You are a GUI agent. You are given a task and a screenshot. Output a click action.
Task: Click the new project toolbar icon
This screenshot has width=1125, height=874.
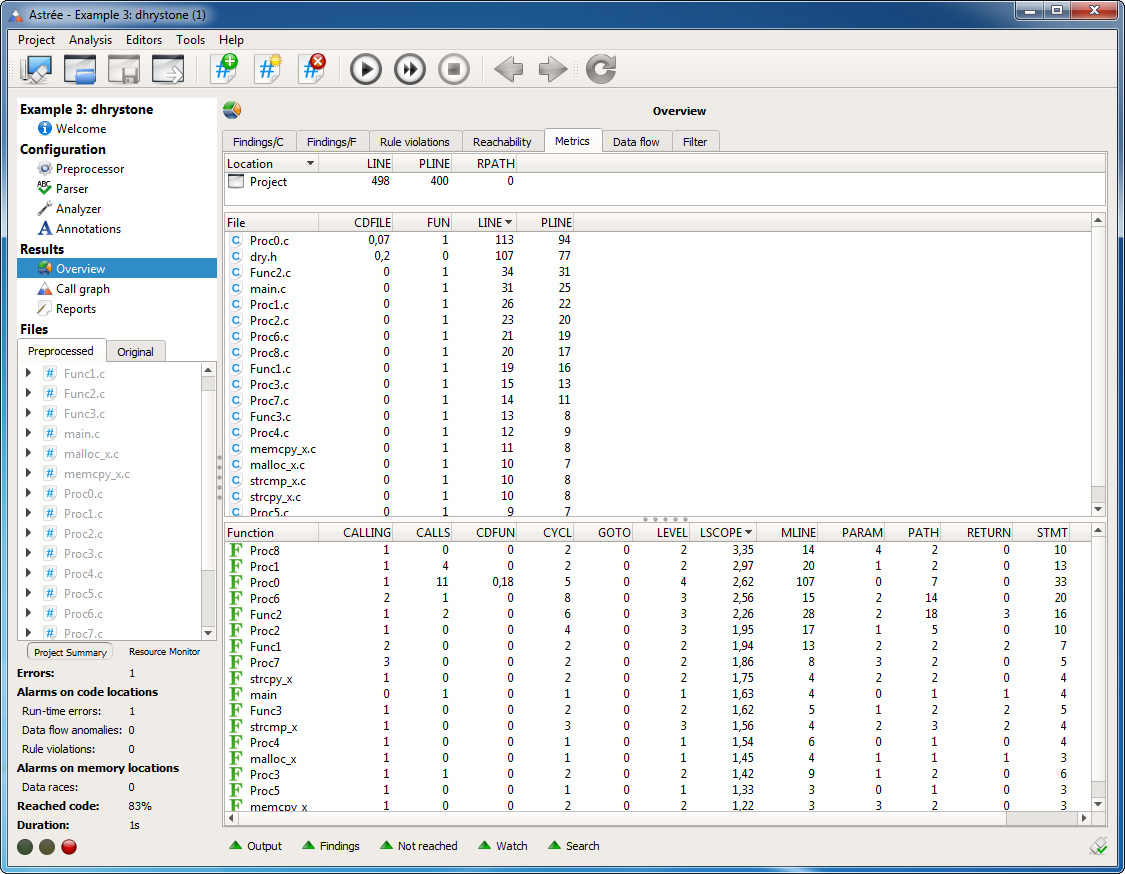pyautogui.click(x=36, y=70)
